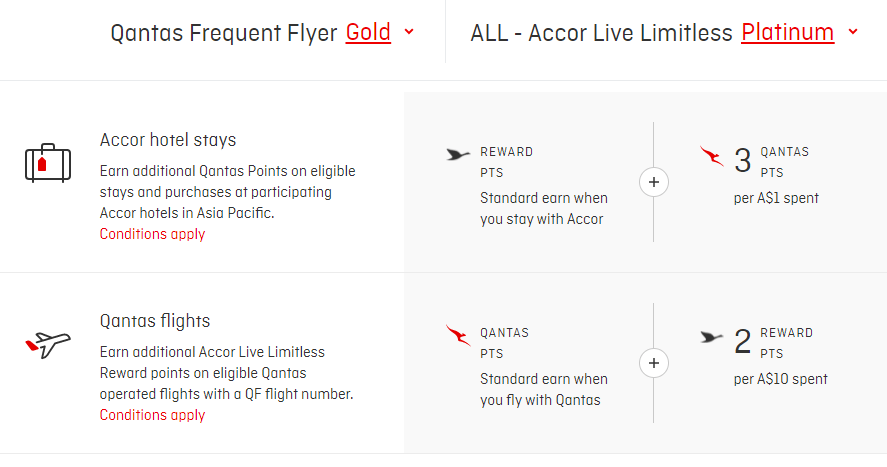Click the kangaroo logo in the Qantas flights row

click(458, 337)
